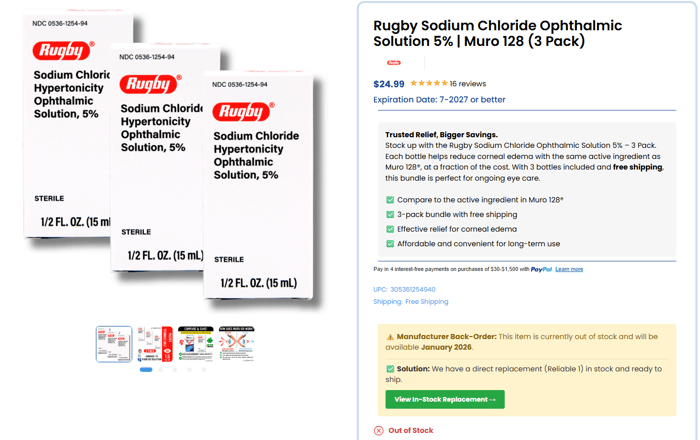The width and height of the screenshot is (700, 440).
Task: Jump to the second image carousel dot
Action: [x=160, y=370]
